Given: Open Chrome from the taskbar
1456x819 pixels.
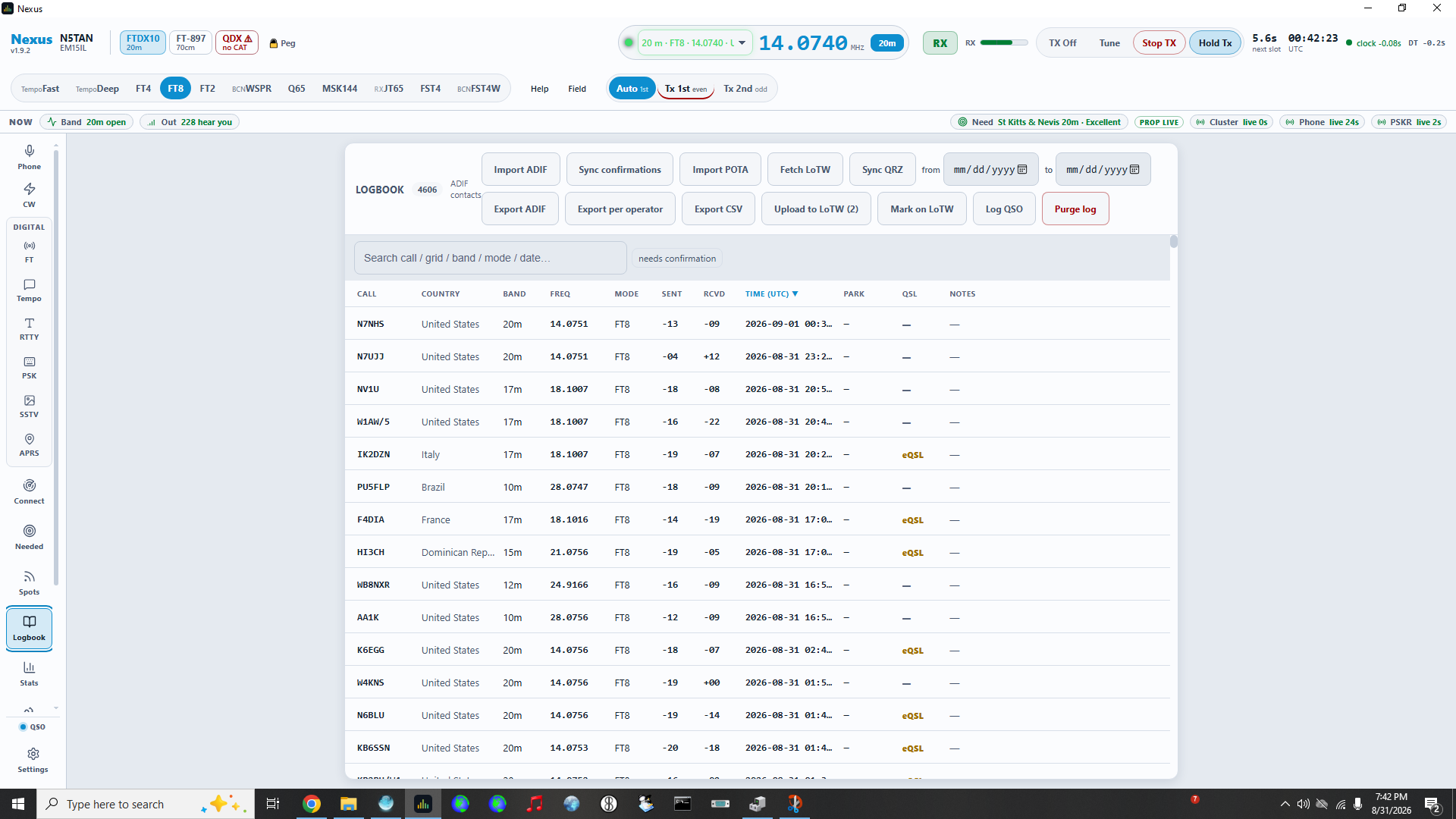Looking at the screenshot, I should pos(311,804).
